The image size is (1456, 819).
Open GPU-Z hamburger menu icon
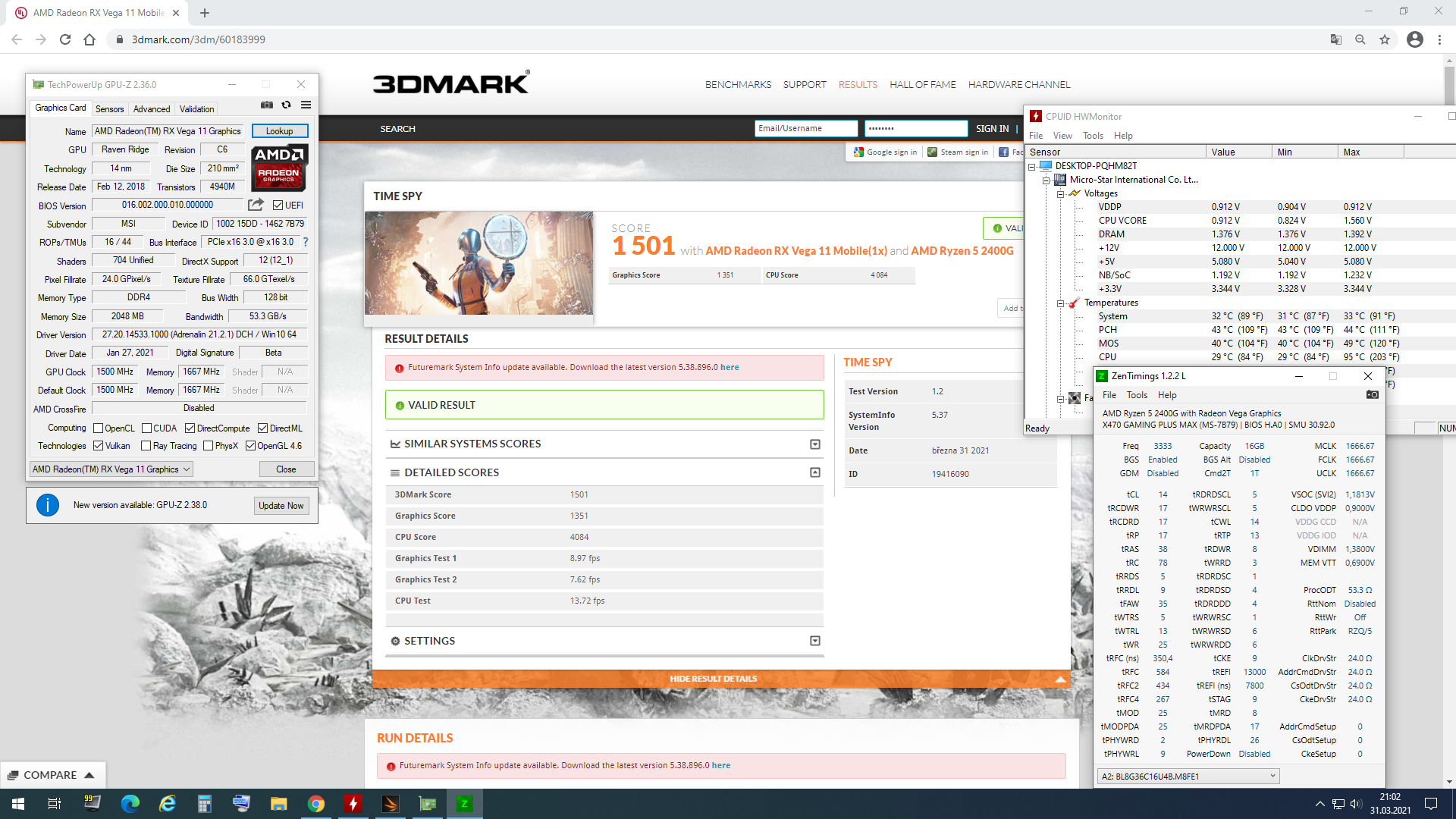coord(306,105)
